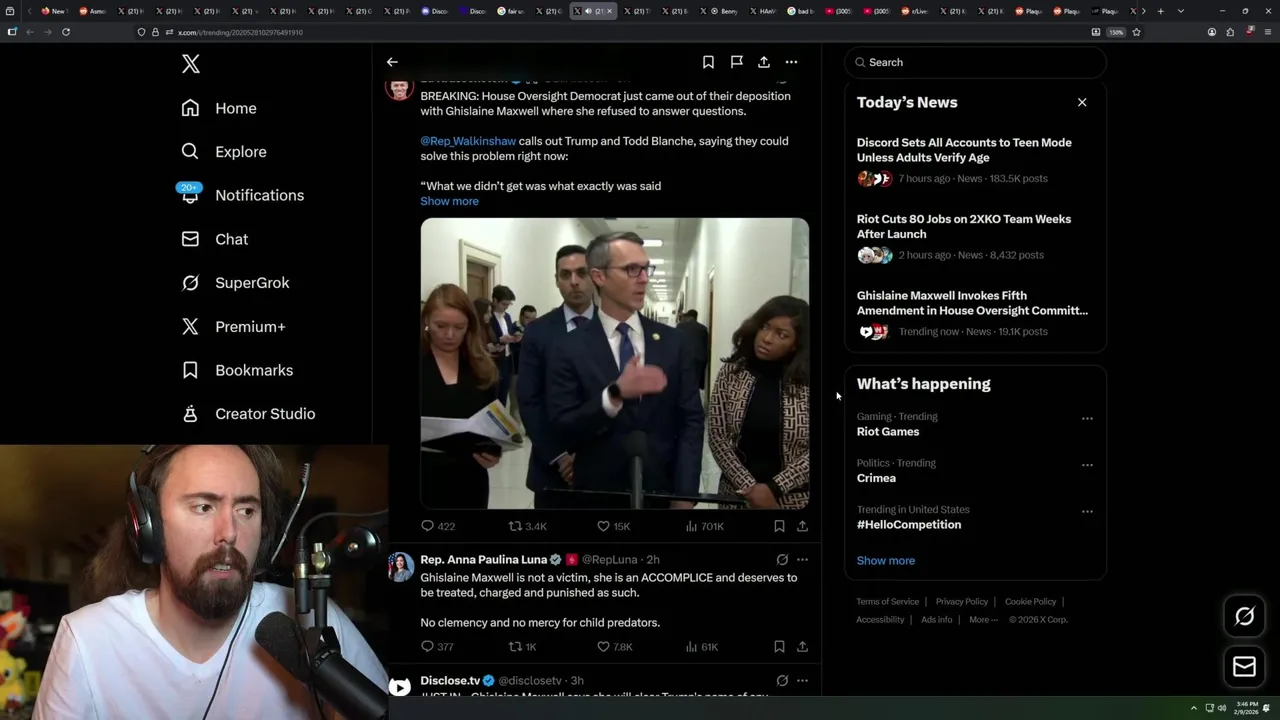
Task: Click the flag icon in the header
Action: point(736,62)
